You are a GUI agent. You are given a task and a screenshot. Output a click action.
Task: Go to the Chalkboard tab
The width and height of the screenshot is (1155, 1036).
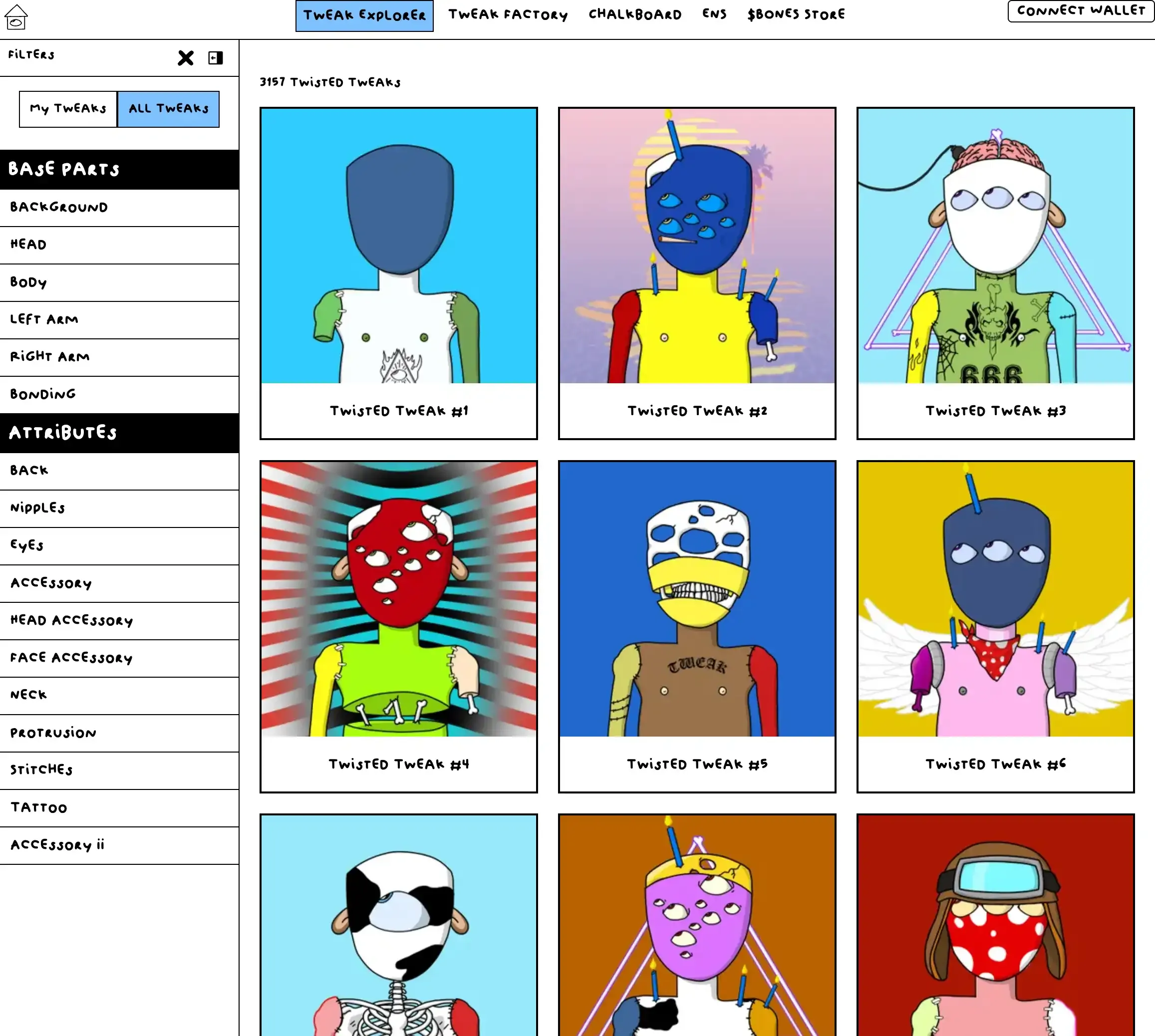[x=635, y=15]
